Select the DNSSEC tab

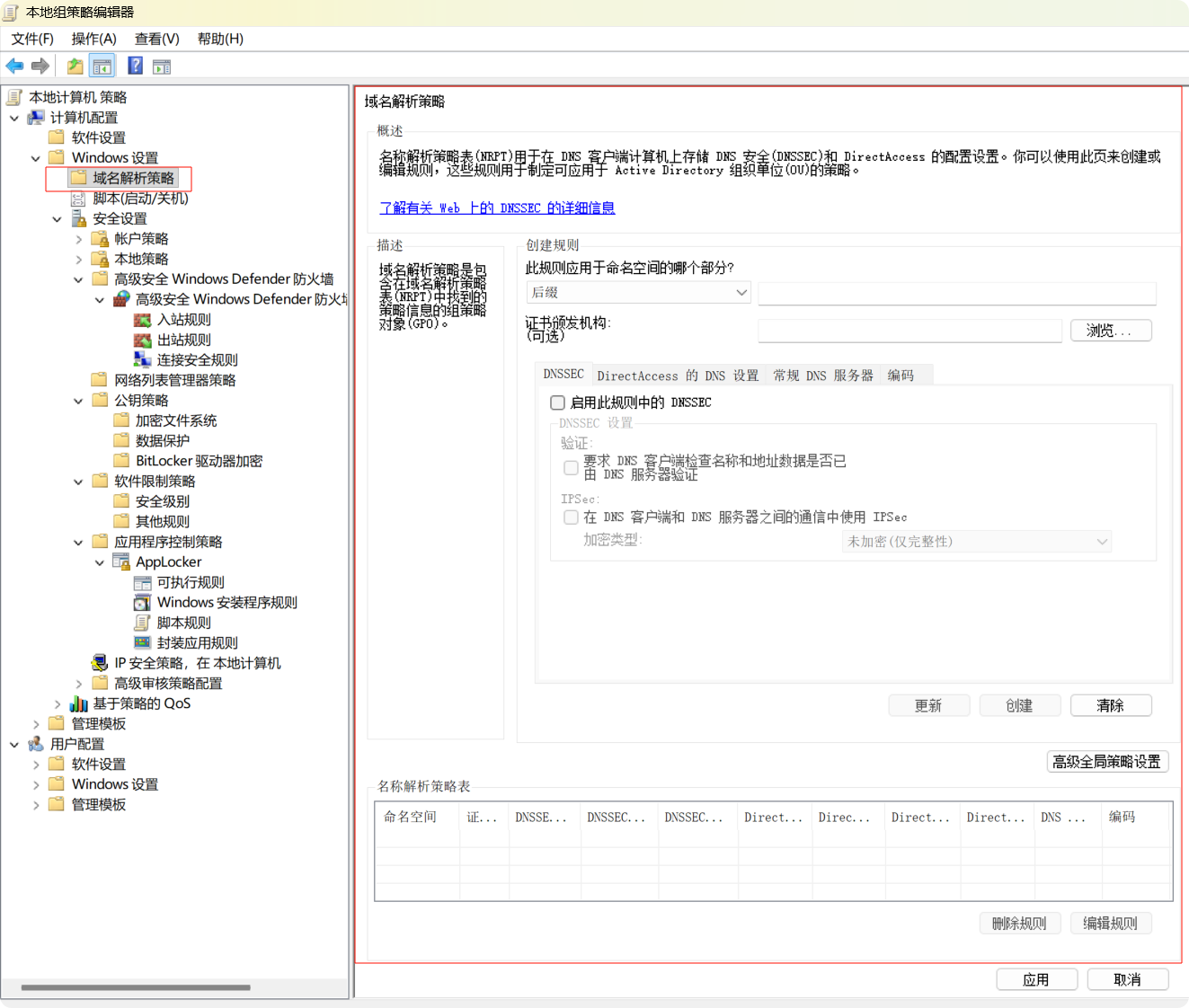tap(563, 374)
